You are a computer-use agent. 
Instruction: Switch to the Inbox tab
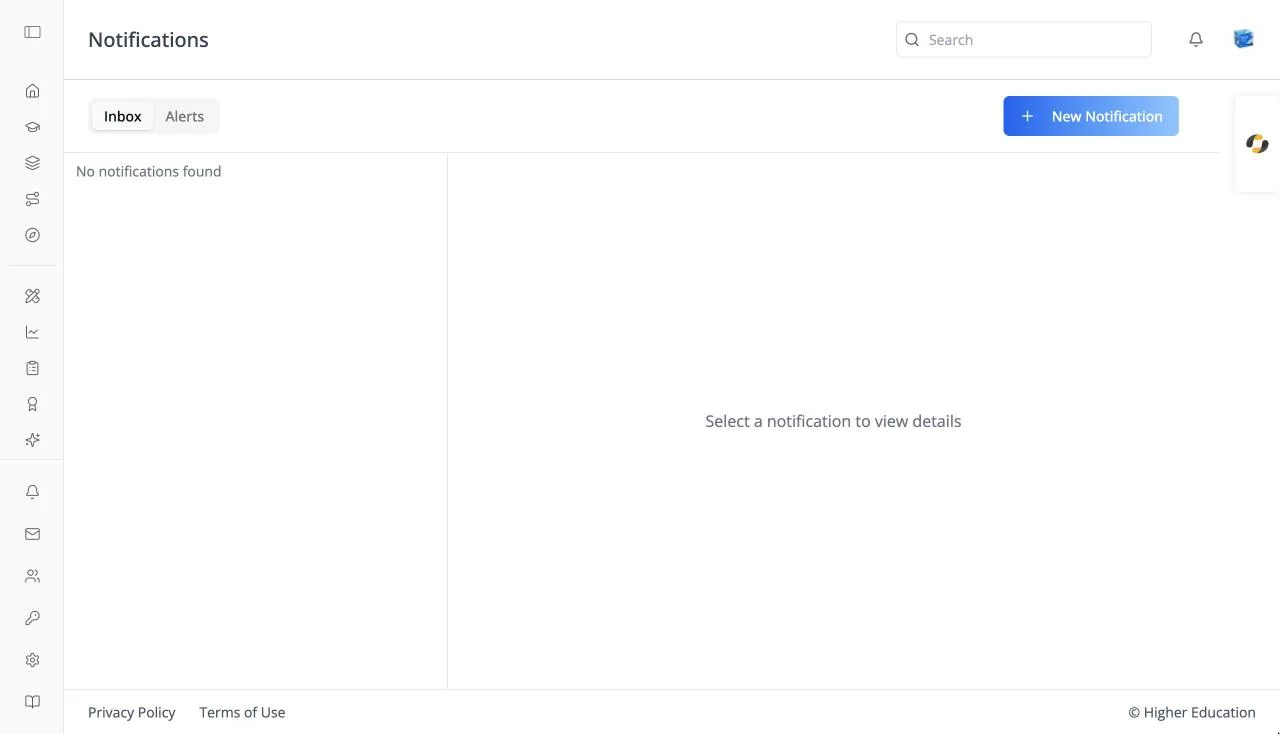[x=123, y=116]
